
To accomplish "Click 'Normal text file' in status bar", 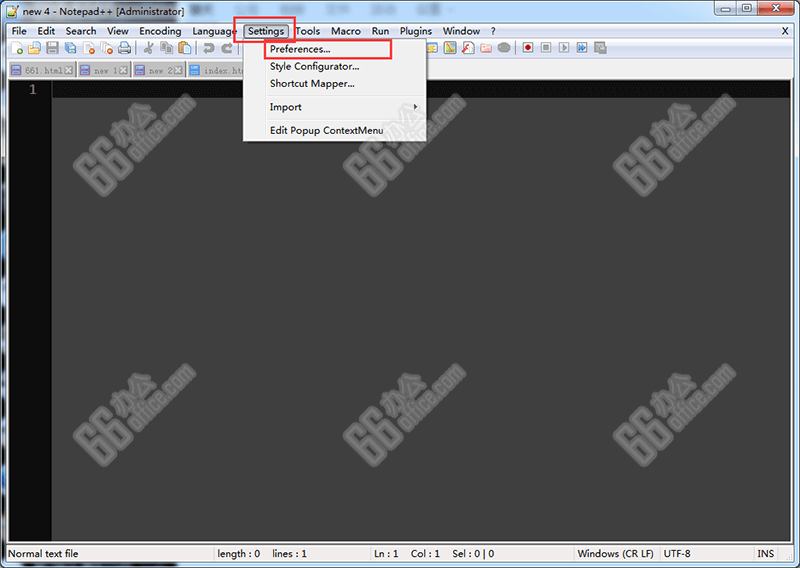I will pyautogui.click(x=43, y=554).
